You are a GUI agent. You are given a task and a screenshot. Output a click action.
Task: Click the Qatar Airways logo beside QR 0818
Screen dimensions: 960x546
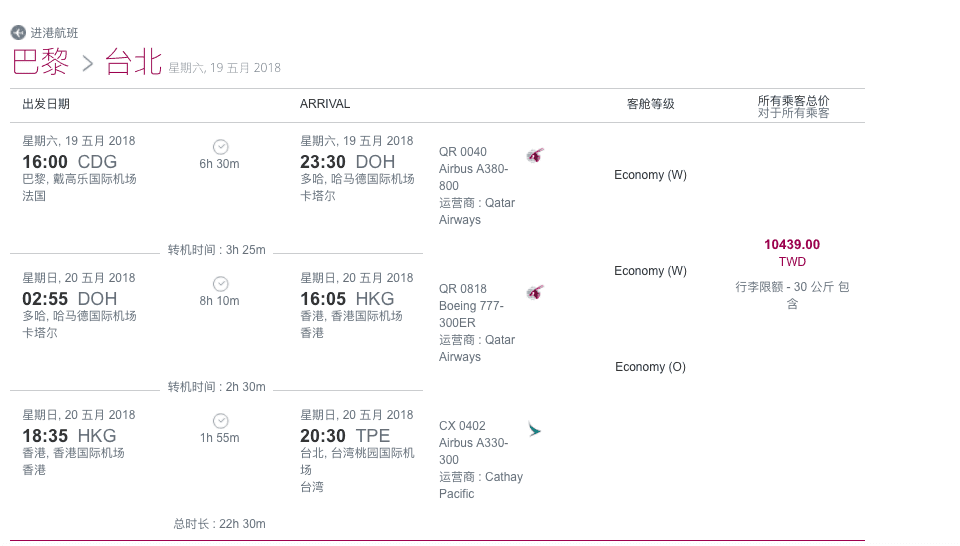click(x=535, y=293)
